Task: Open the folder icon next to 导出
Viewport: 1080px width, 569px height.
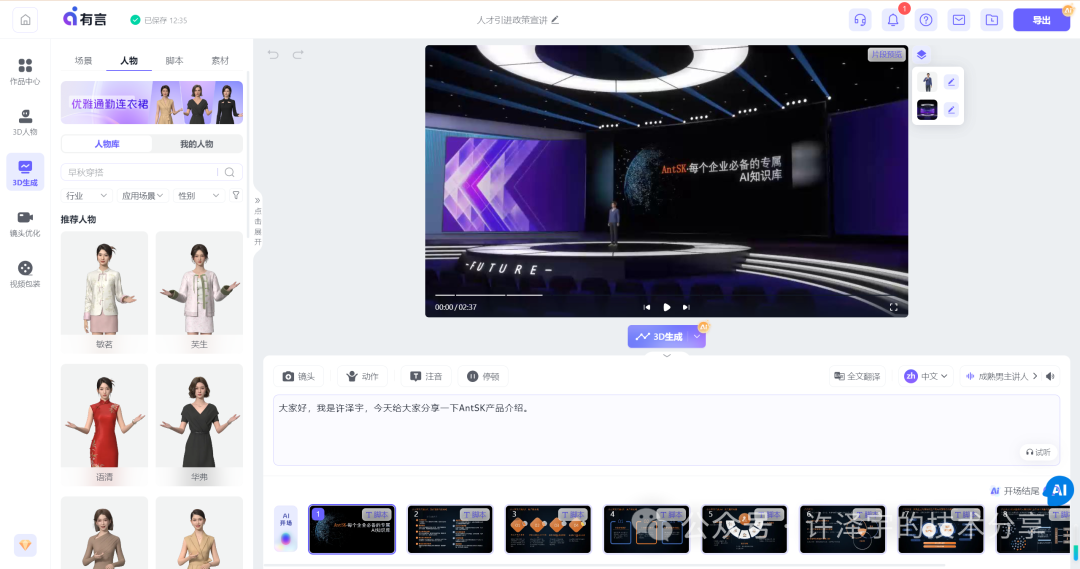Action: [x=992, y=20]
